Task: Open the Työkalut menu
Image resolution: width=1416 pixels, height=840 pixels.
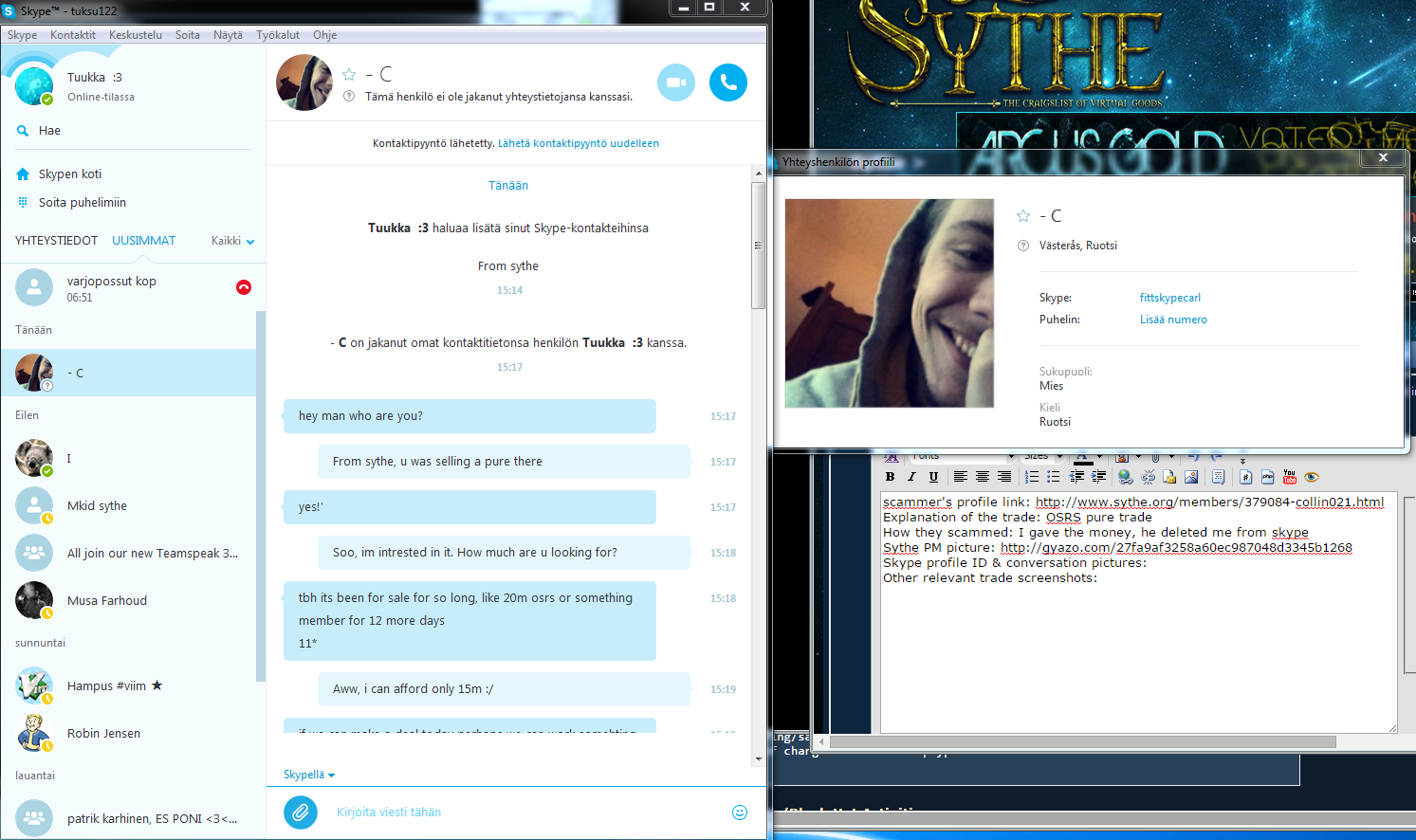Action: pos(278,35)
